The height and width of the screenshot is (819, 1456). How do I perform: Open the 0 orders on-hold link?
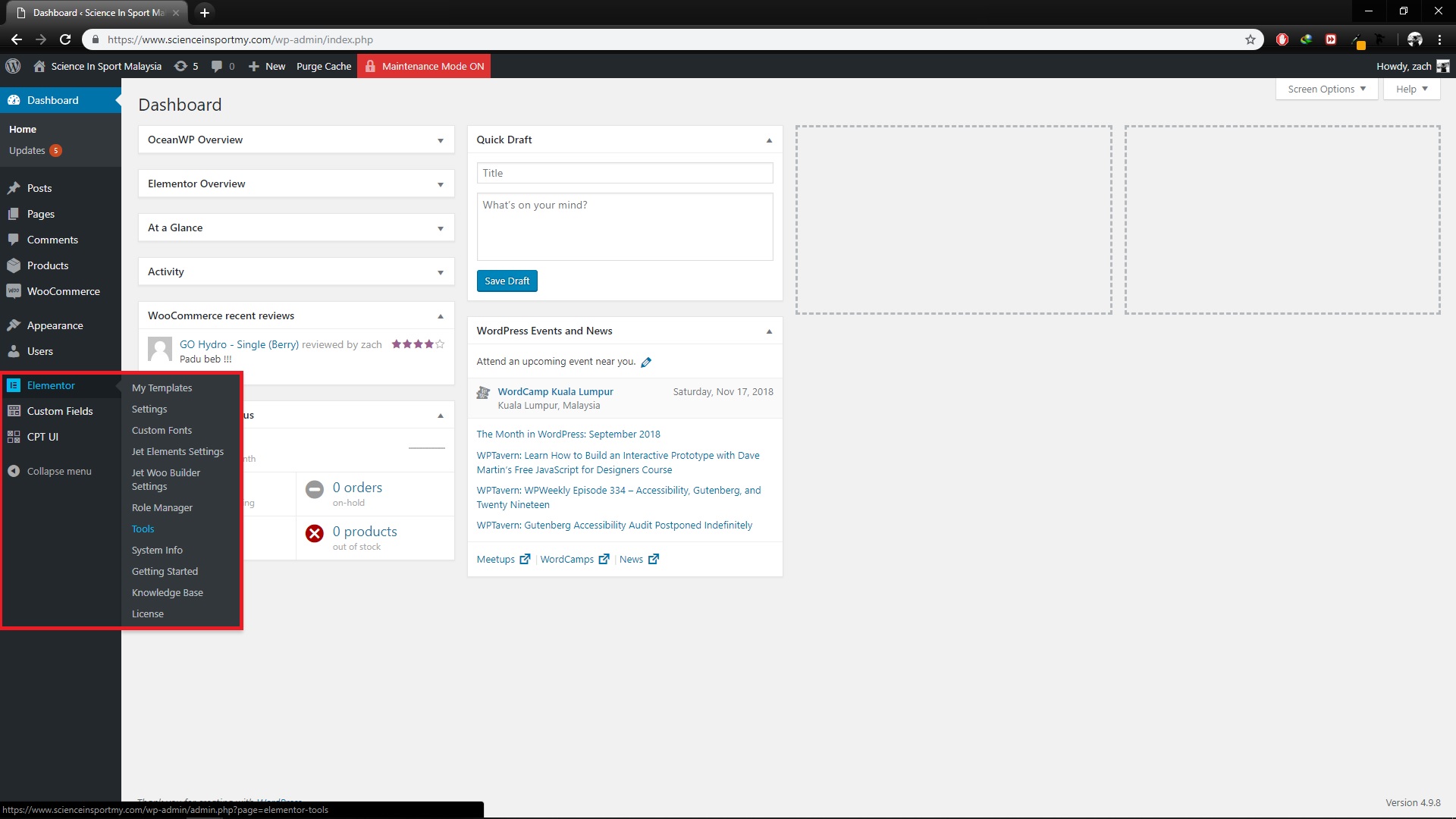357,488
